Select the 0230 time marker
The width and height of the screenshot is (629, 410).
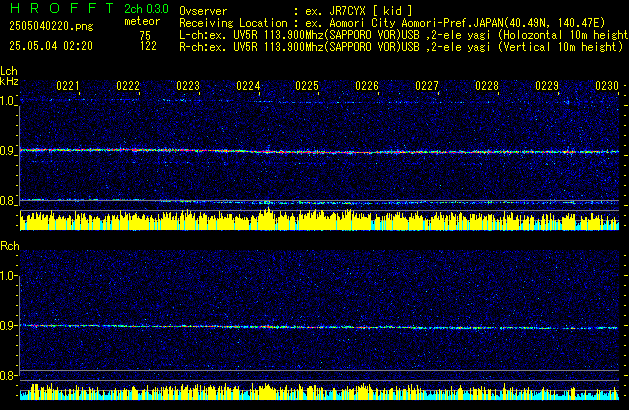coord(607,86)
